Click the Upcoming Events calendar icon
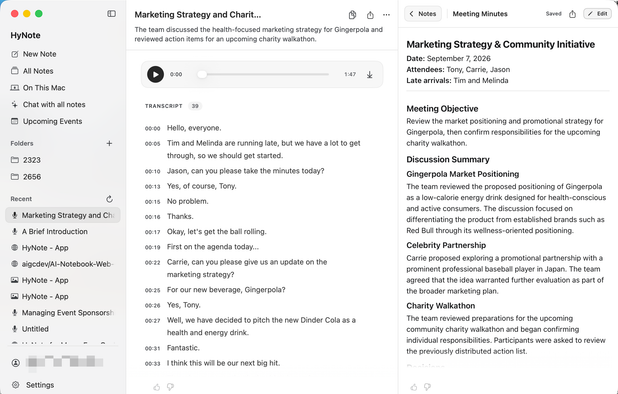Viewport: 618px width, 394px height. click(15, 121)
